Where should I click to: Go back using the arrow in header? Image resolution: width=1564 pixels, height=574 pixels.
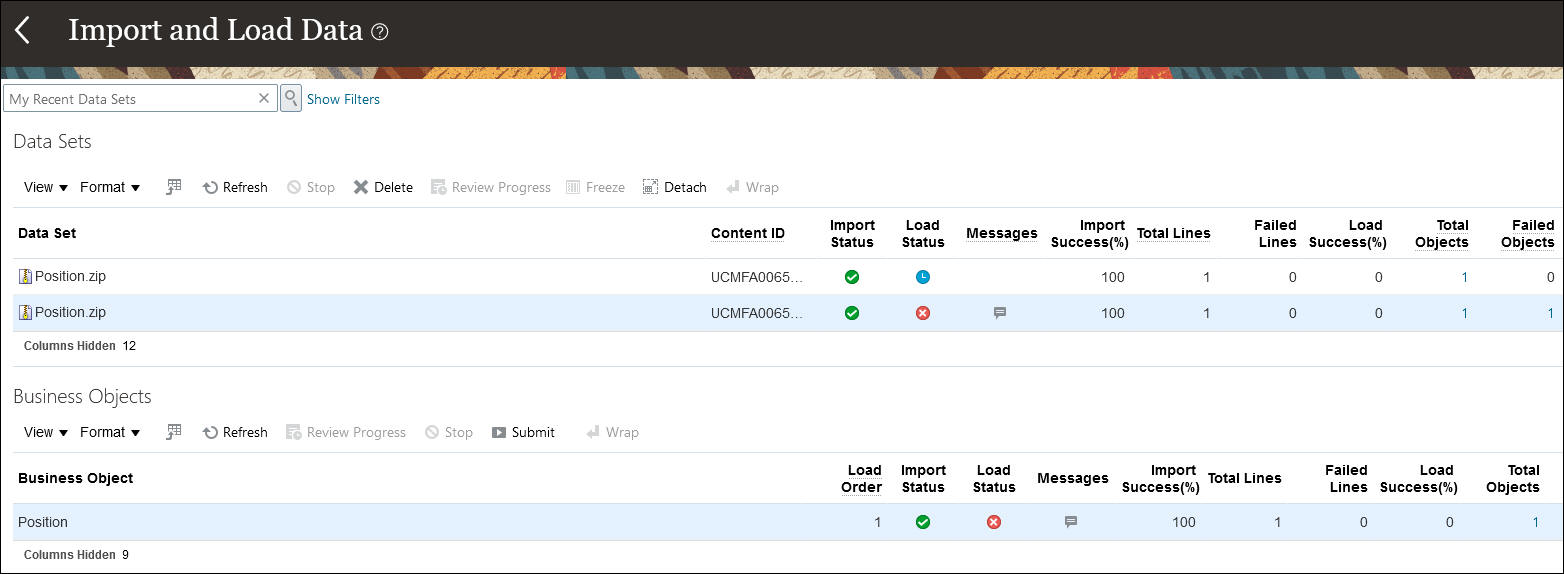22,30
